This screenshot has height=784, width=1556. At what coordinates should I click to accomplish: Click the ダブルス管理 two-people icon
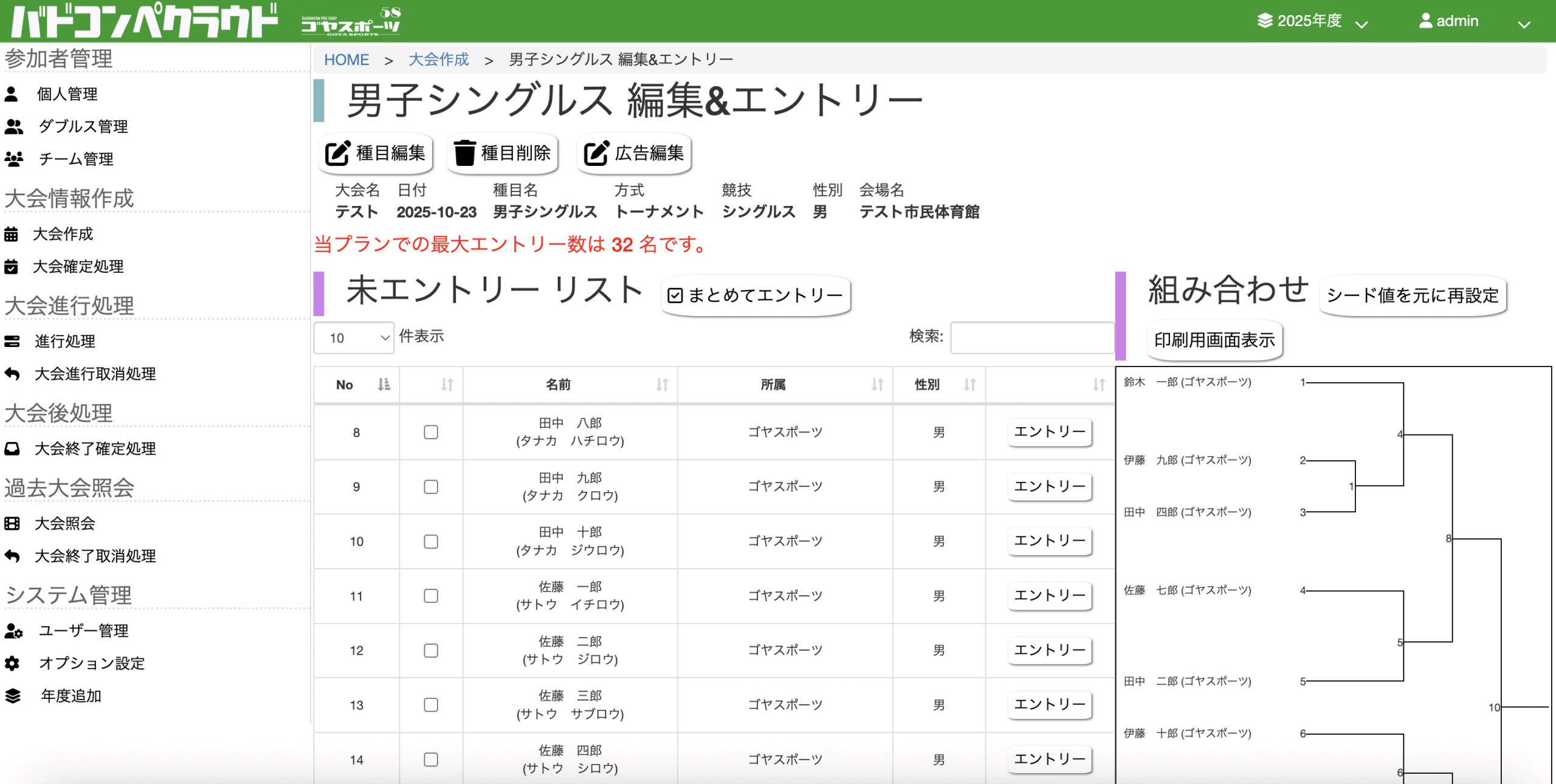pyautogui.click(x=13, y=126)
